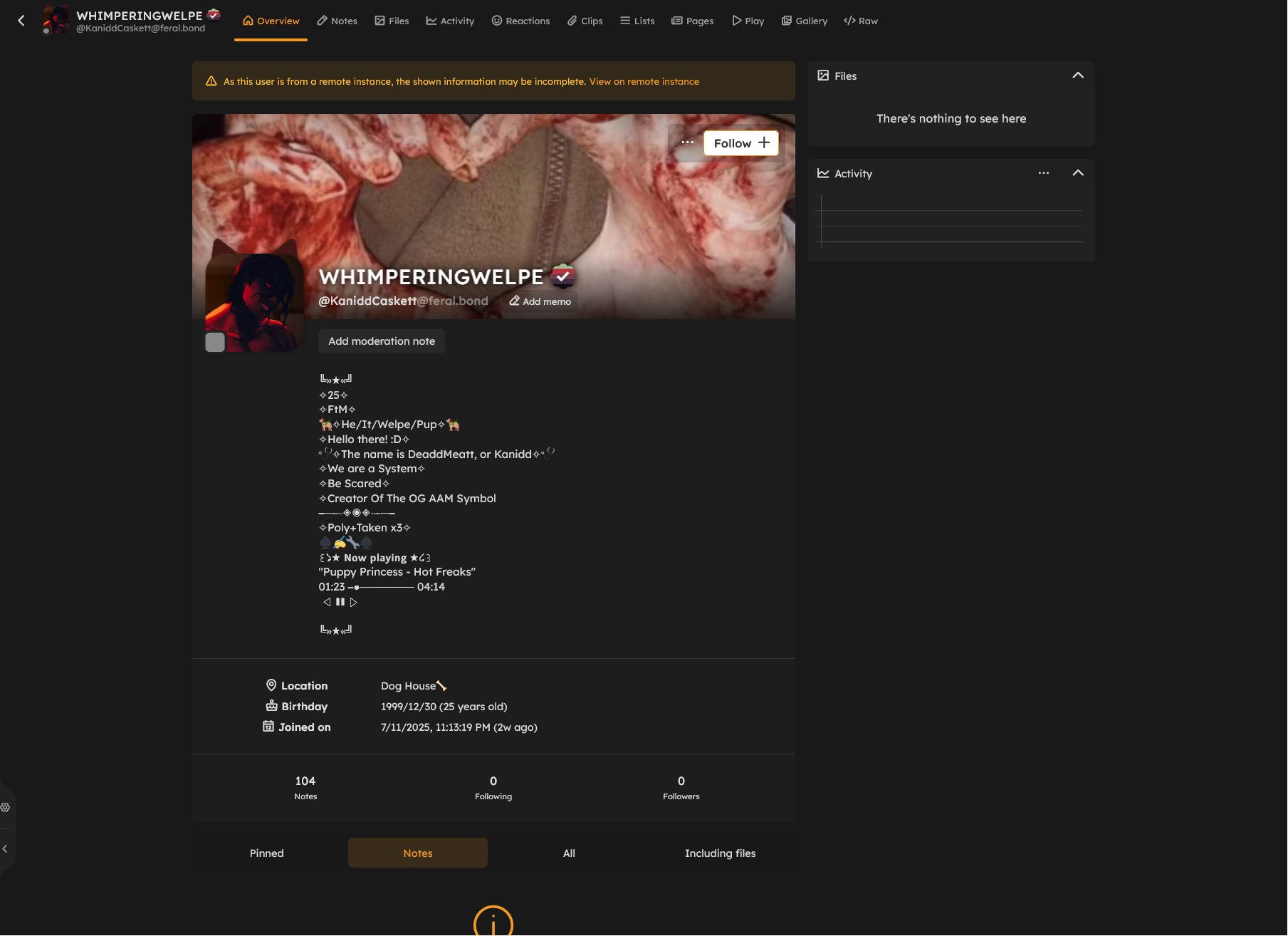The height and width of the screenshot is (936, 1288).
Task: Open the Activity widget options menu
Action: click(1043, 173)
